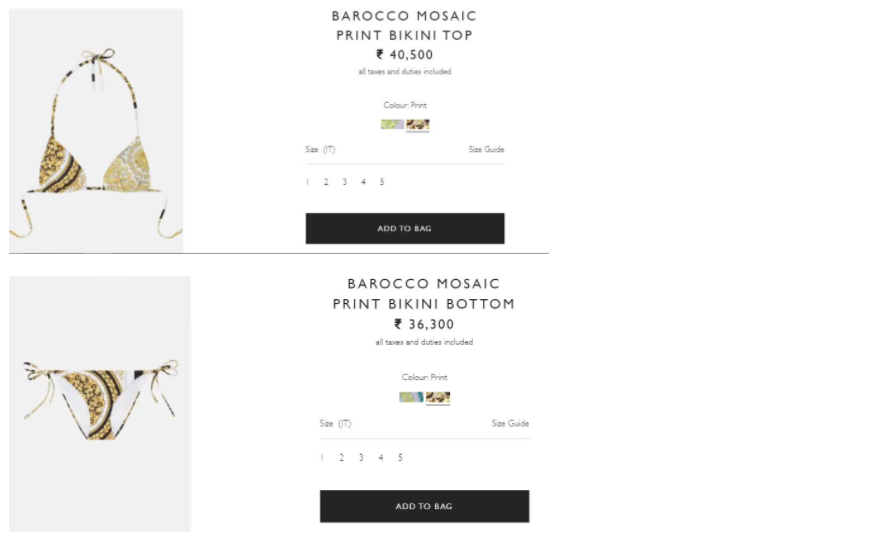
Task: Open the bikini bottom product image
Action: (x=100, y=403)
